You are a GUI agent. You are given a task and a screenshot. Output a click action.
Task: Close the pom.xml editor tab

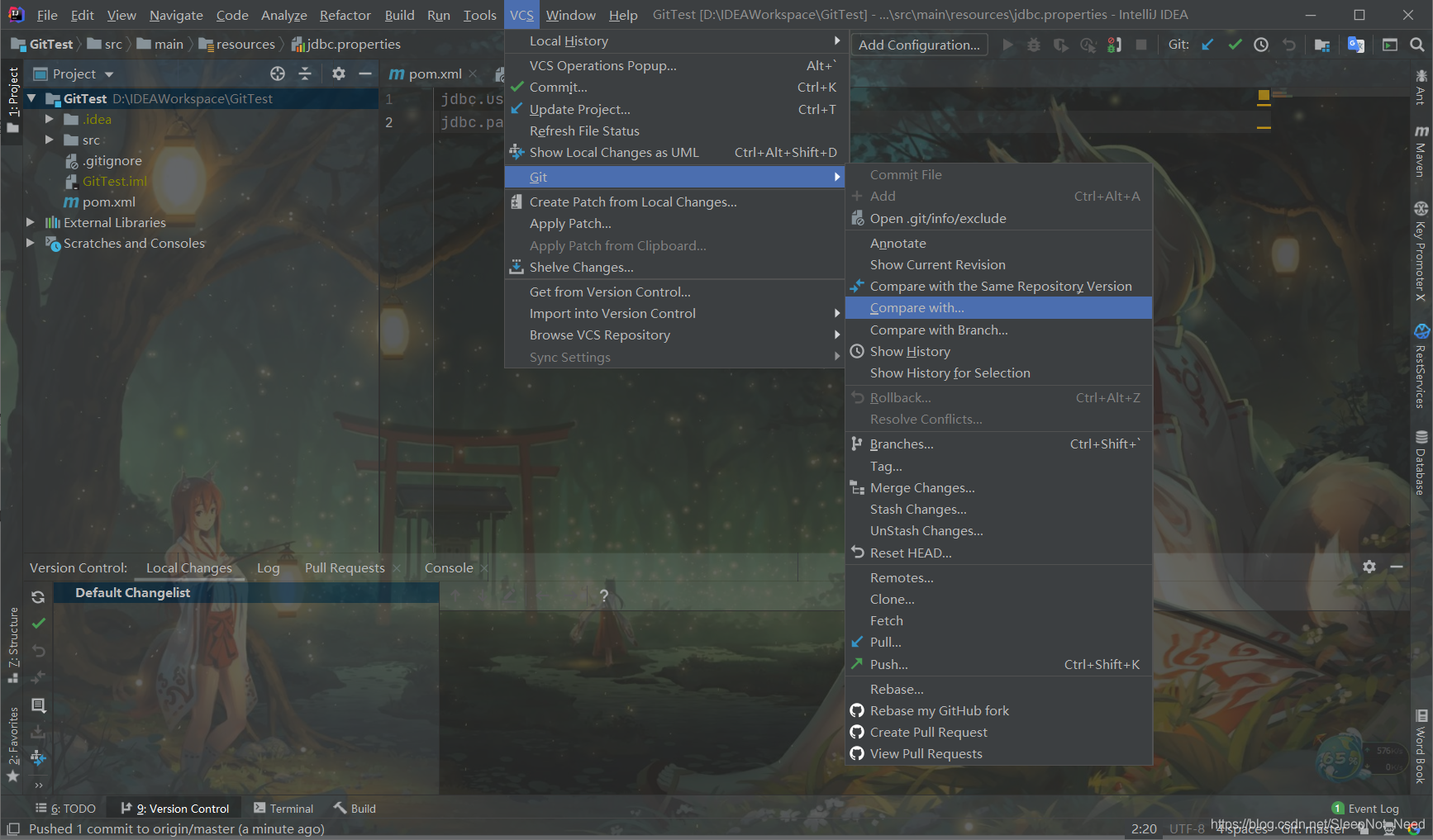[473, 74]
